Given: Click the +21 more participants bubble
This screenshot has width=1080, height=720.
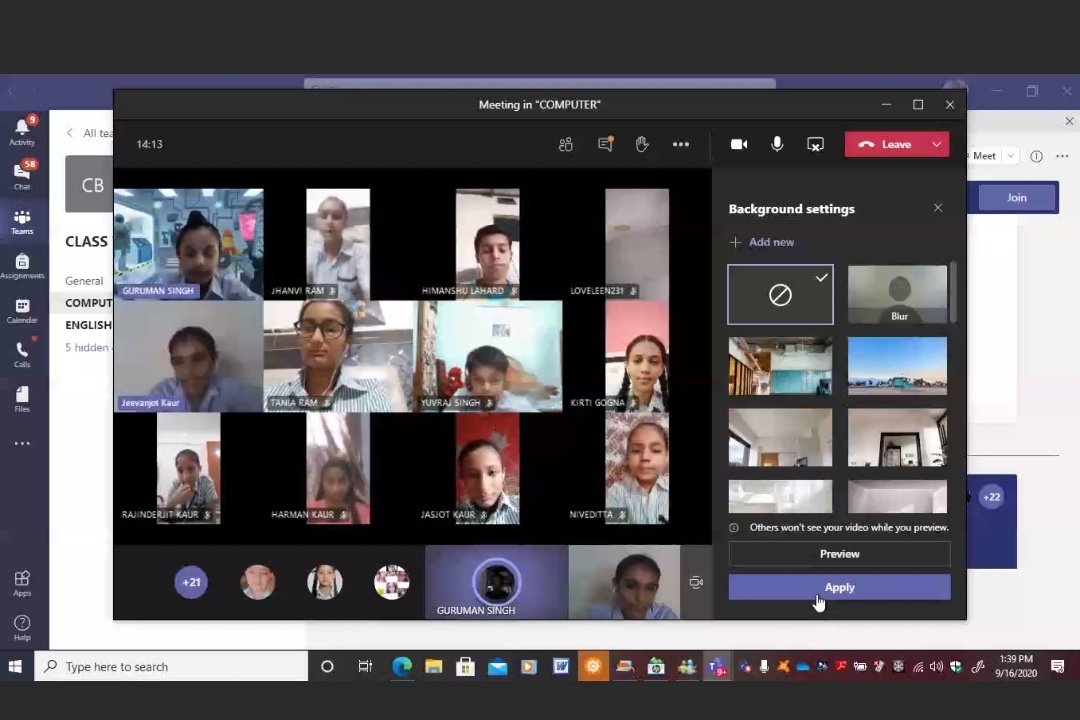Looking at the screenshot, I should 191,582.
